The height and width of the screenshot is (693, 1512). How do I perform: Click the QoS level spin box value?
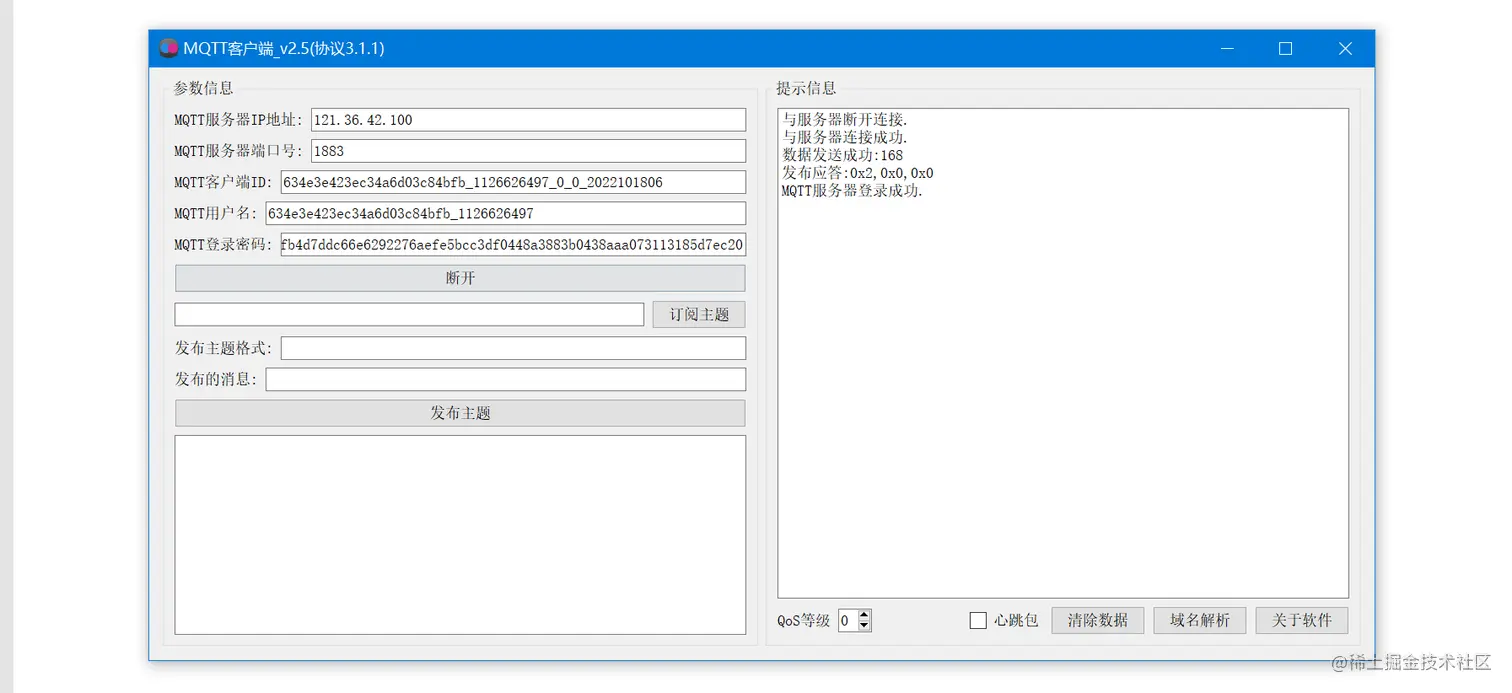coord(847,620)
